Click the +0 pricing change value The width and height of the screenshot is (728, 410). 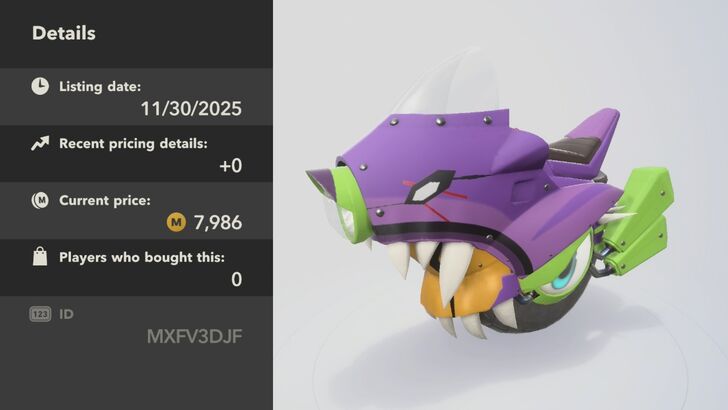click(231, 166)
